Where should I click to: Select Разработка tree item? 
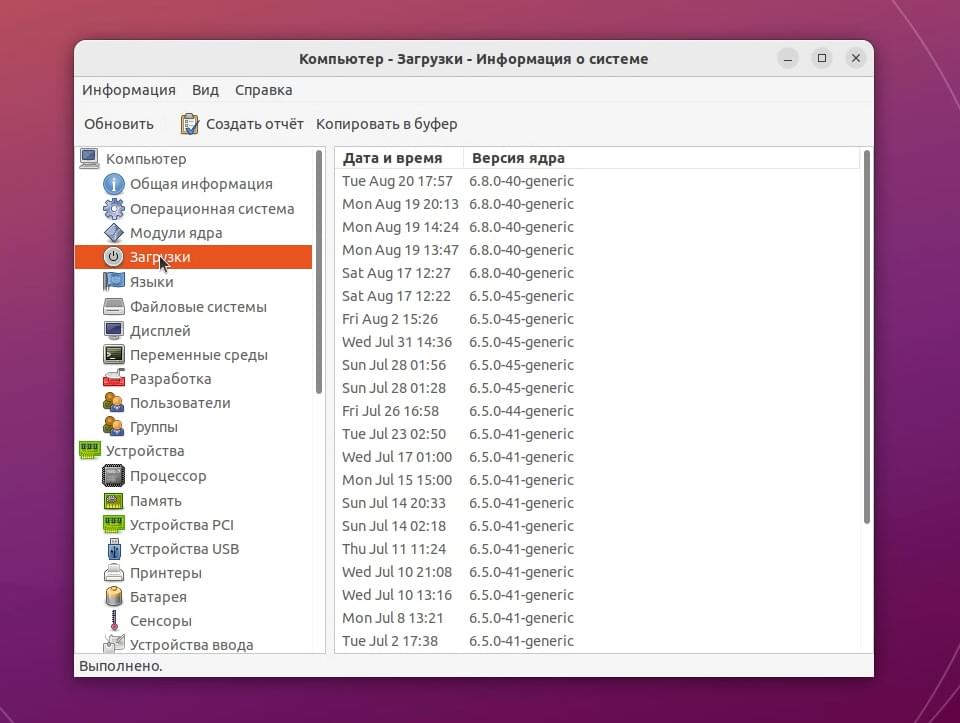click(x=170, y=378)
